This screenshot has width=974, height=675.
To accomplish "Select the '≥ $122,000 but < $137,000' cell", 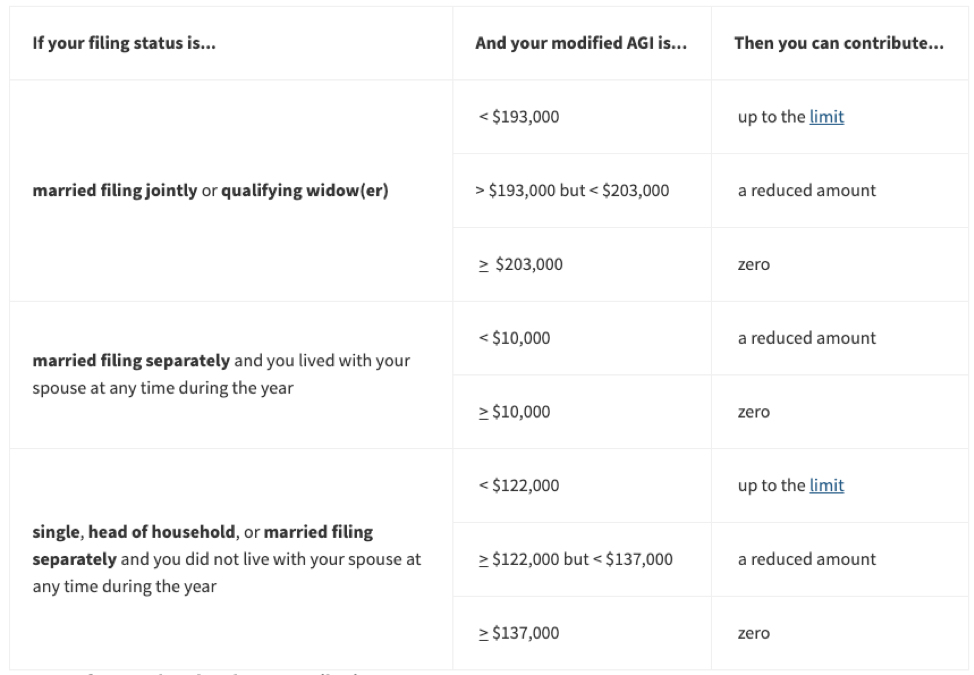I will point(582,559).
